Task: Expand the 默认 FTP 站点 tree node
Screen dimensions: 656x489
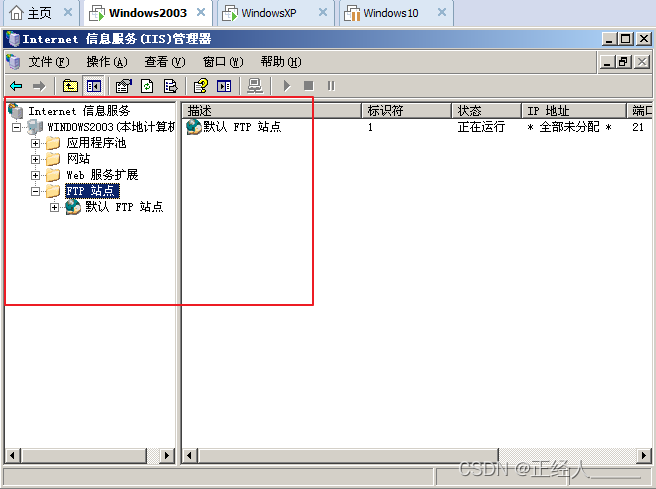Action: [54, 207]
